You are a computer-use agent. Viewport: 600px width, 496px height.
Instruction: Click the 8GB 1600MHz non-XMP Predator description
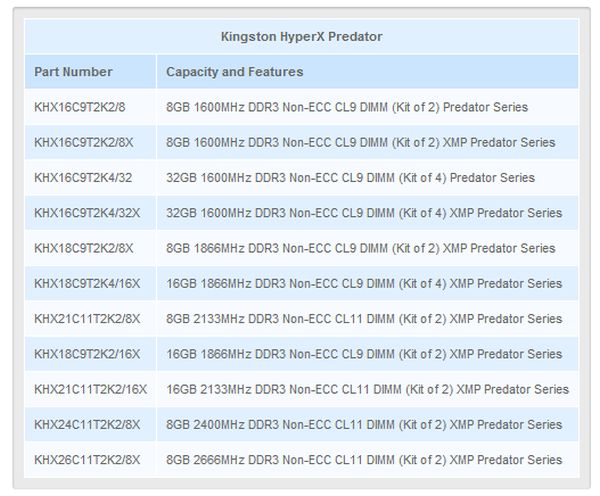347,107
